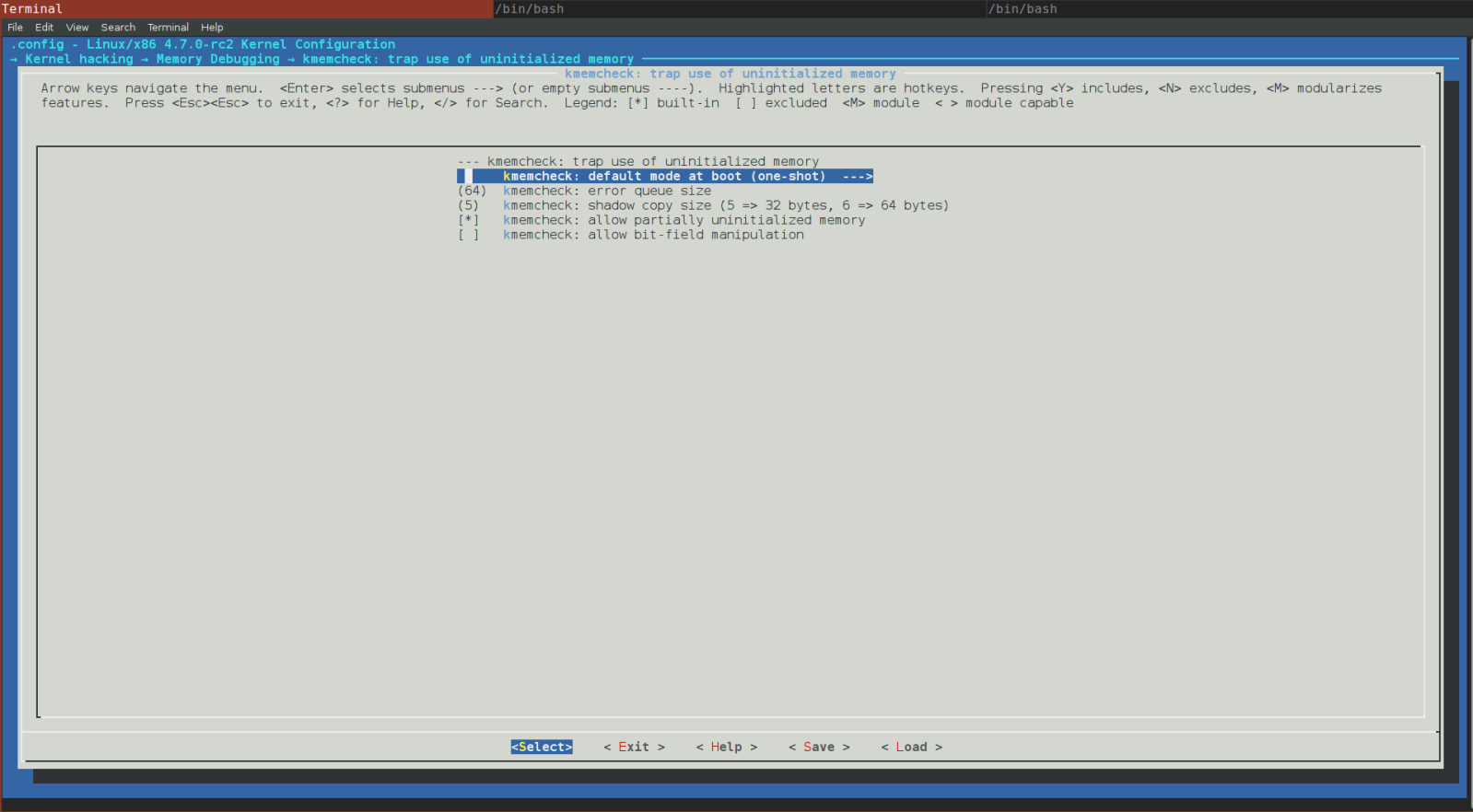Toggle allow partially uninitialized memory checkbox
1473x812 pixels.
click(469, 221)
